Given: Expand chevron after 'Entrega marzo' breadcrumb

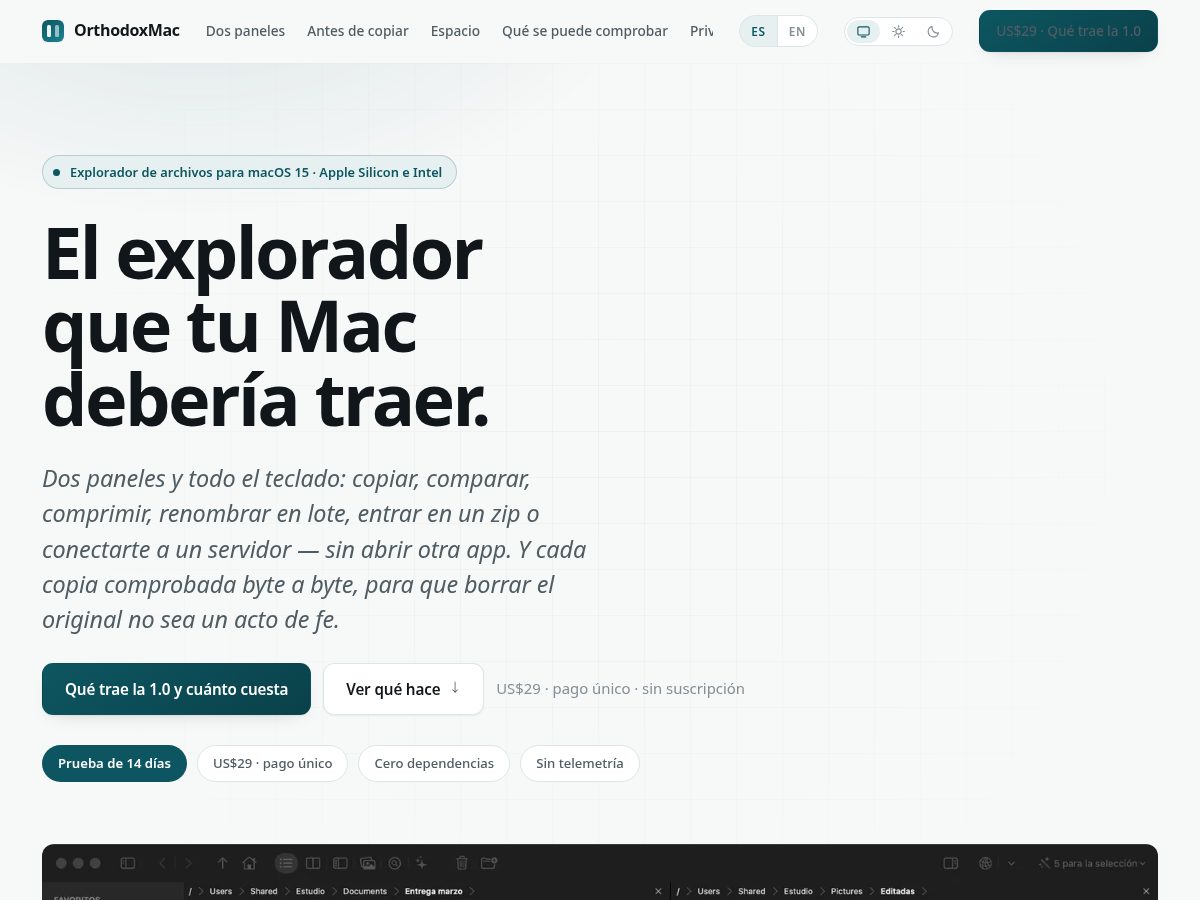Looking at the screenshot, I should click(x=472, y=891).
